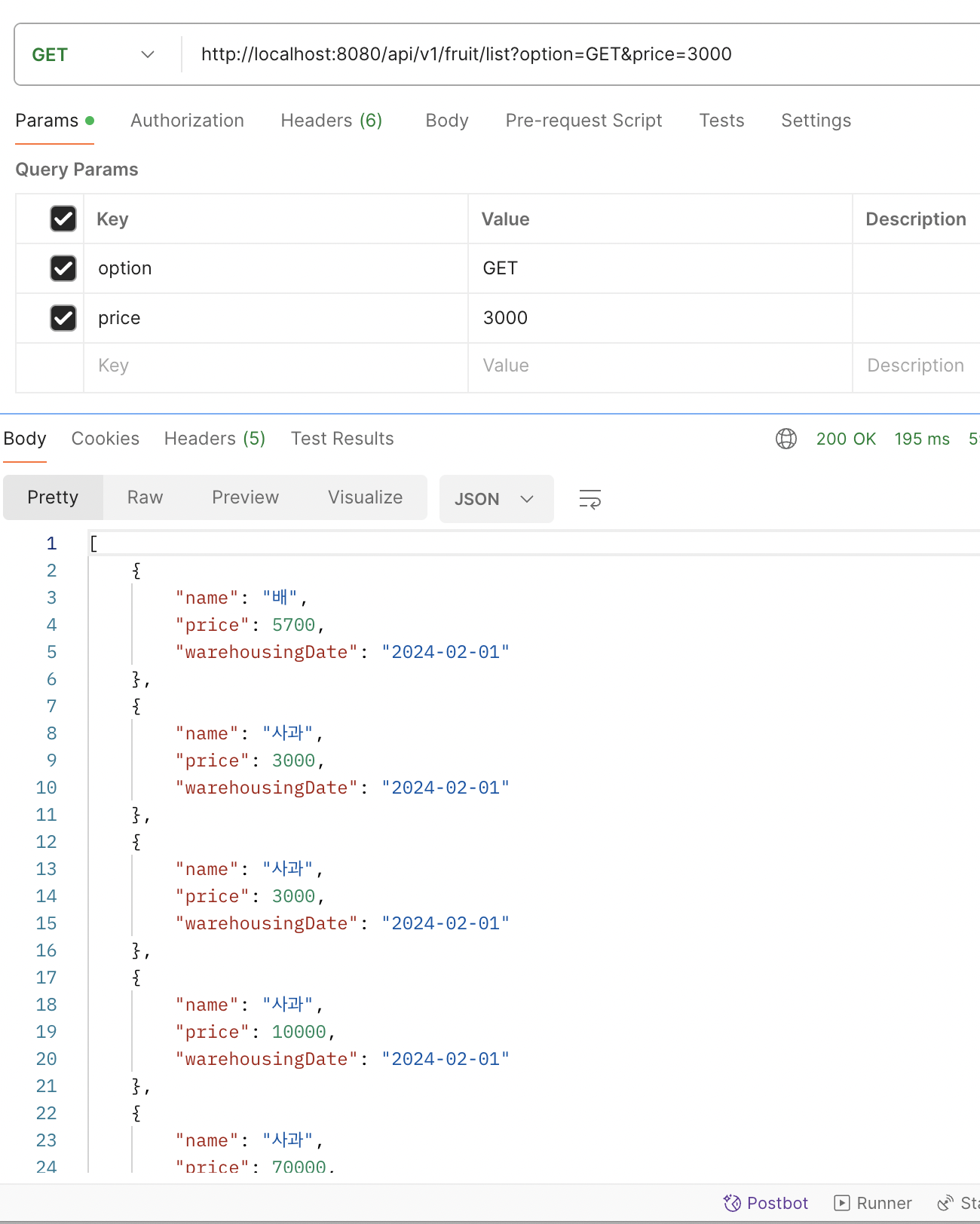Open the JSON format dropdown
Image resolution: width=980 pixels, height=1224 pixels.
pos(496,499)
